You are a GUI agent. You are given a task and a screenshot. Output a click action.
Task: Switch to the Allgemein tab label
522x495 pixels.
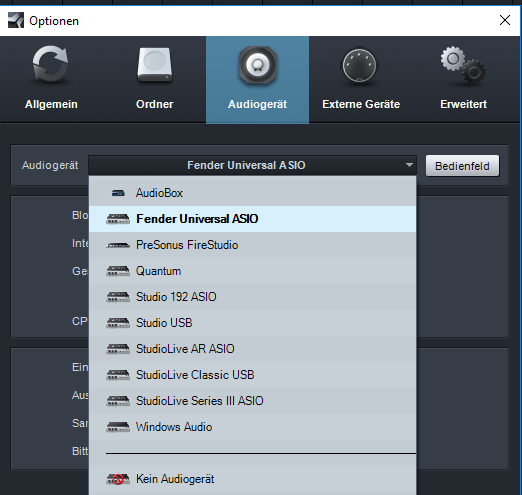[x=51, y=104]
